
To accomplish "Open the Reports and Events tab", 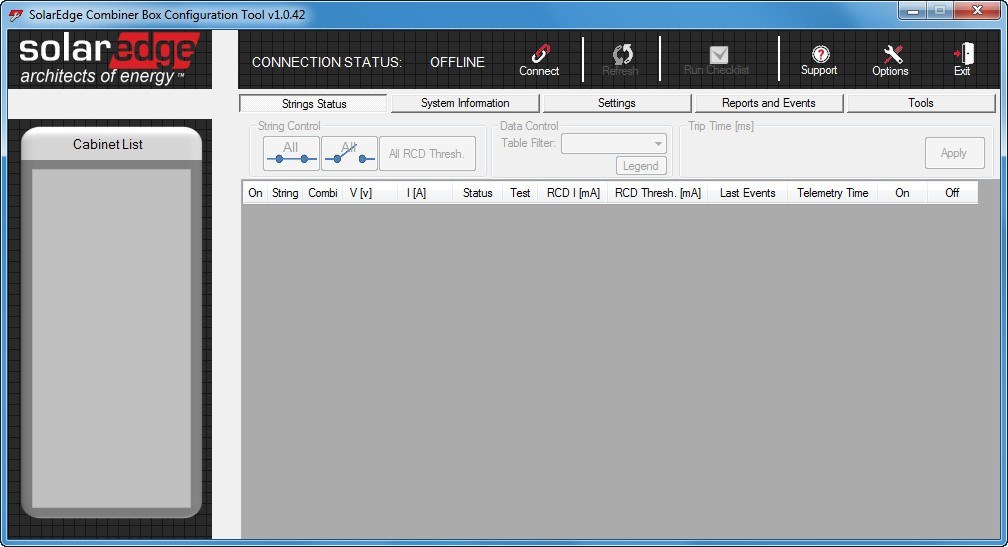I will [768, 103].
